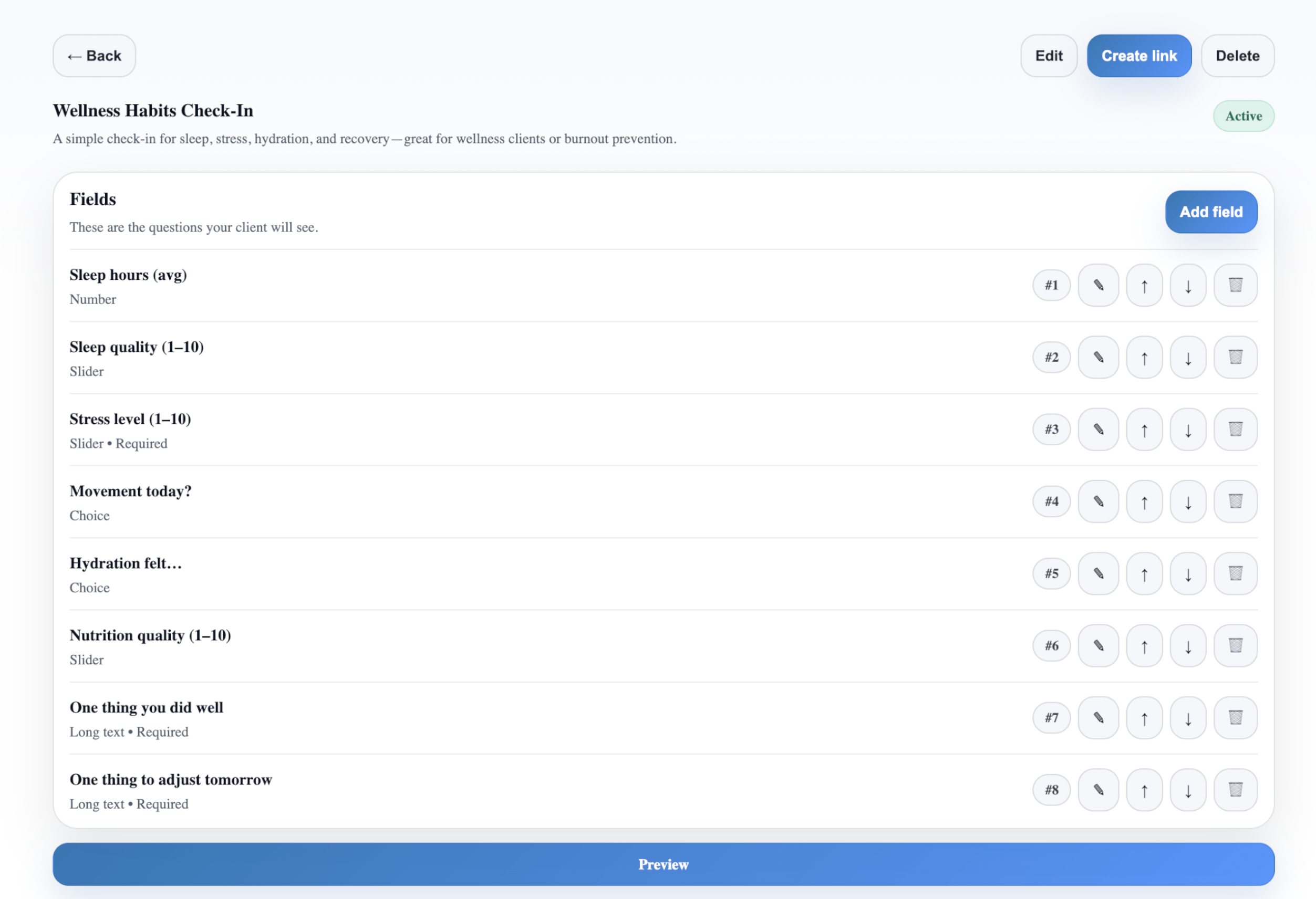Open the form Edit button

point(1049,56)
